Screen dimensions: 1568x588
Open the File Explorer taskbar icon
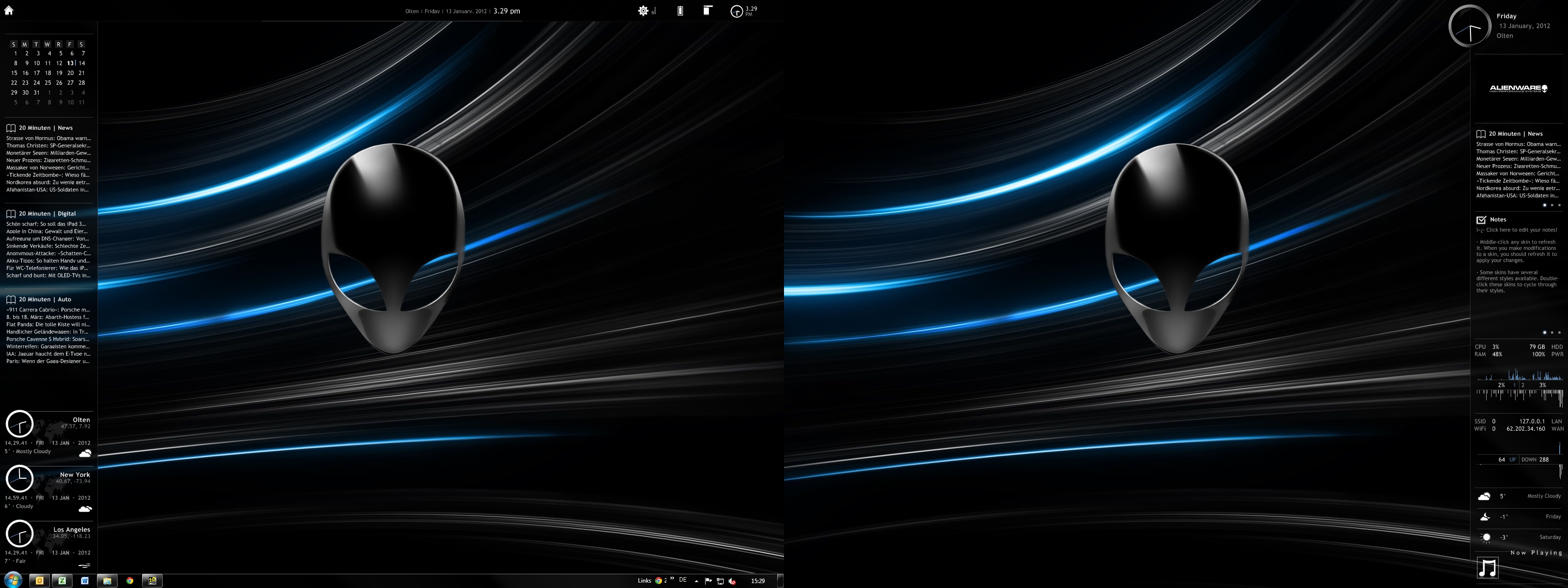pyautogui.click(x=107, y=581)
